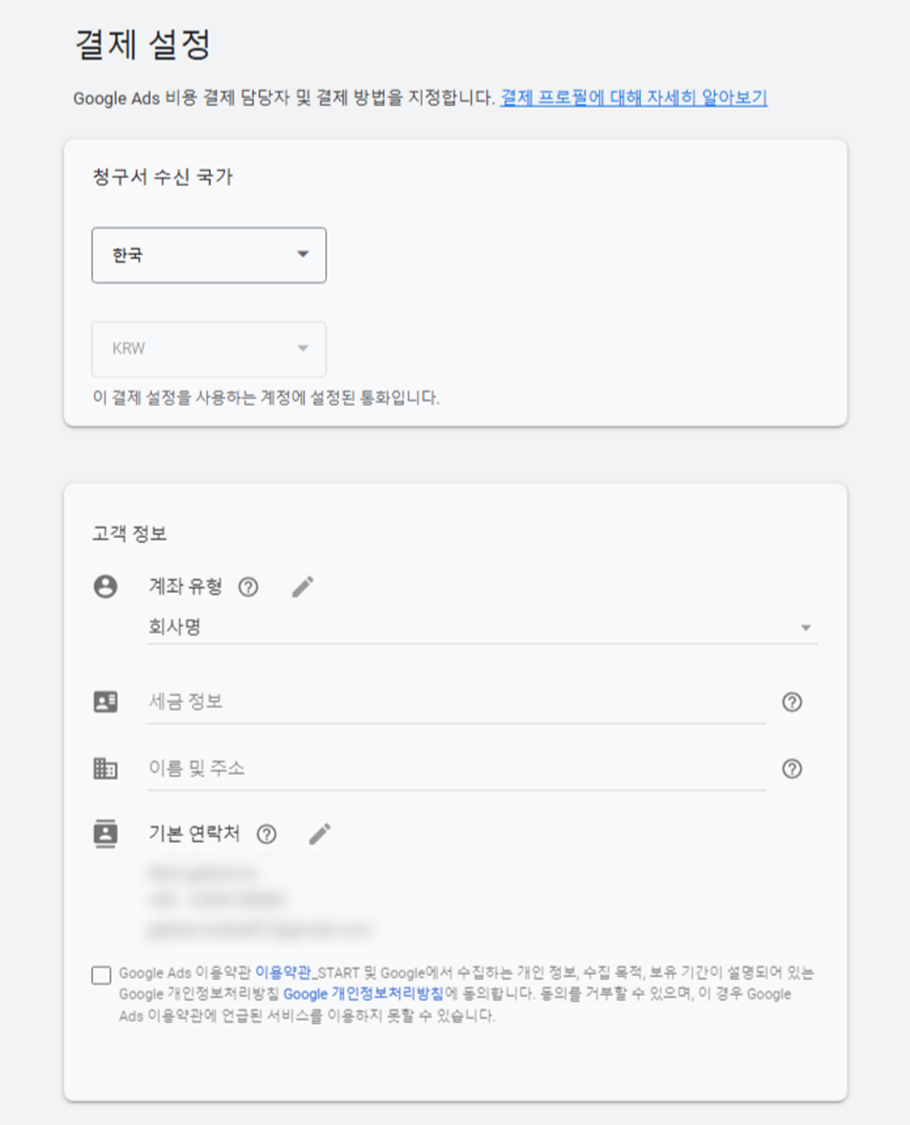Open the 이용약관 terms link

pos(283,973)
